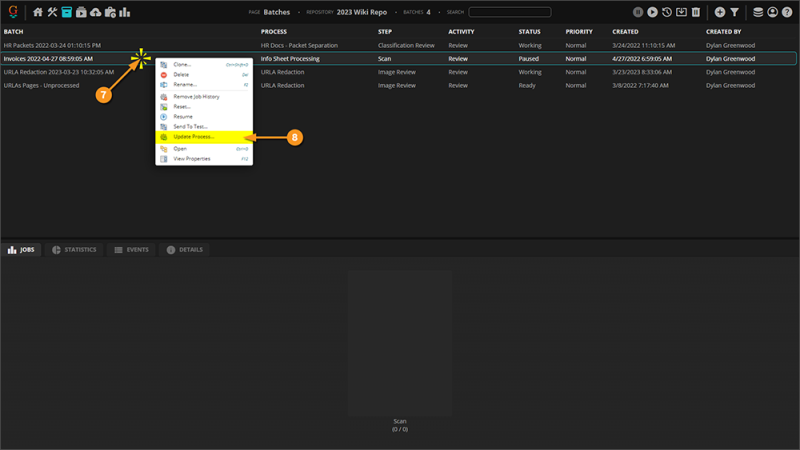Switch to the Statistics tab

74,249
